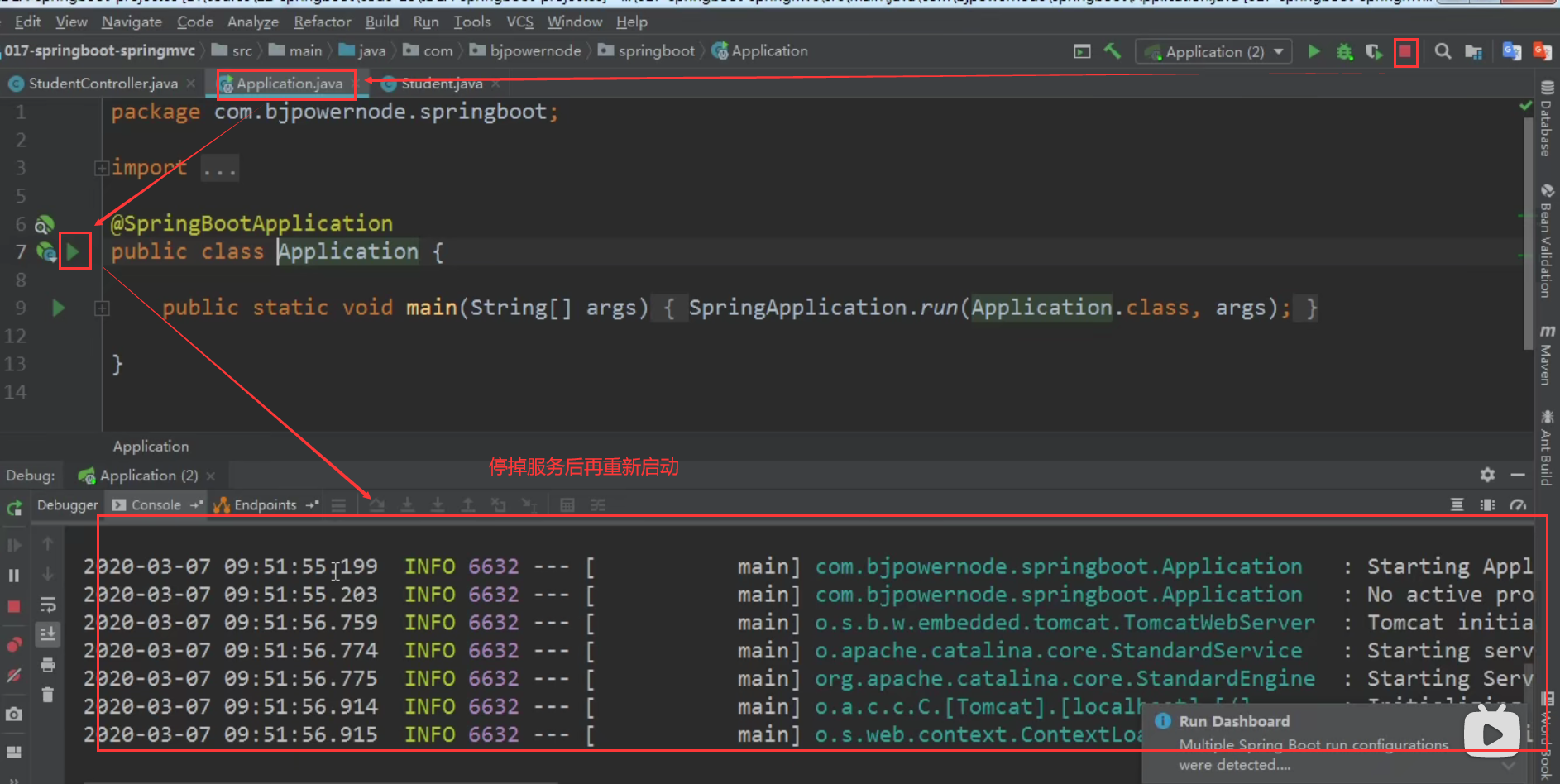1560x784 pixels.
Task: Rerun Application in the Debug panel
Action: tap(14, 508)
